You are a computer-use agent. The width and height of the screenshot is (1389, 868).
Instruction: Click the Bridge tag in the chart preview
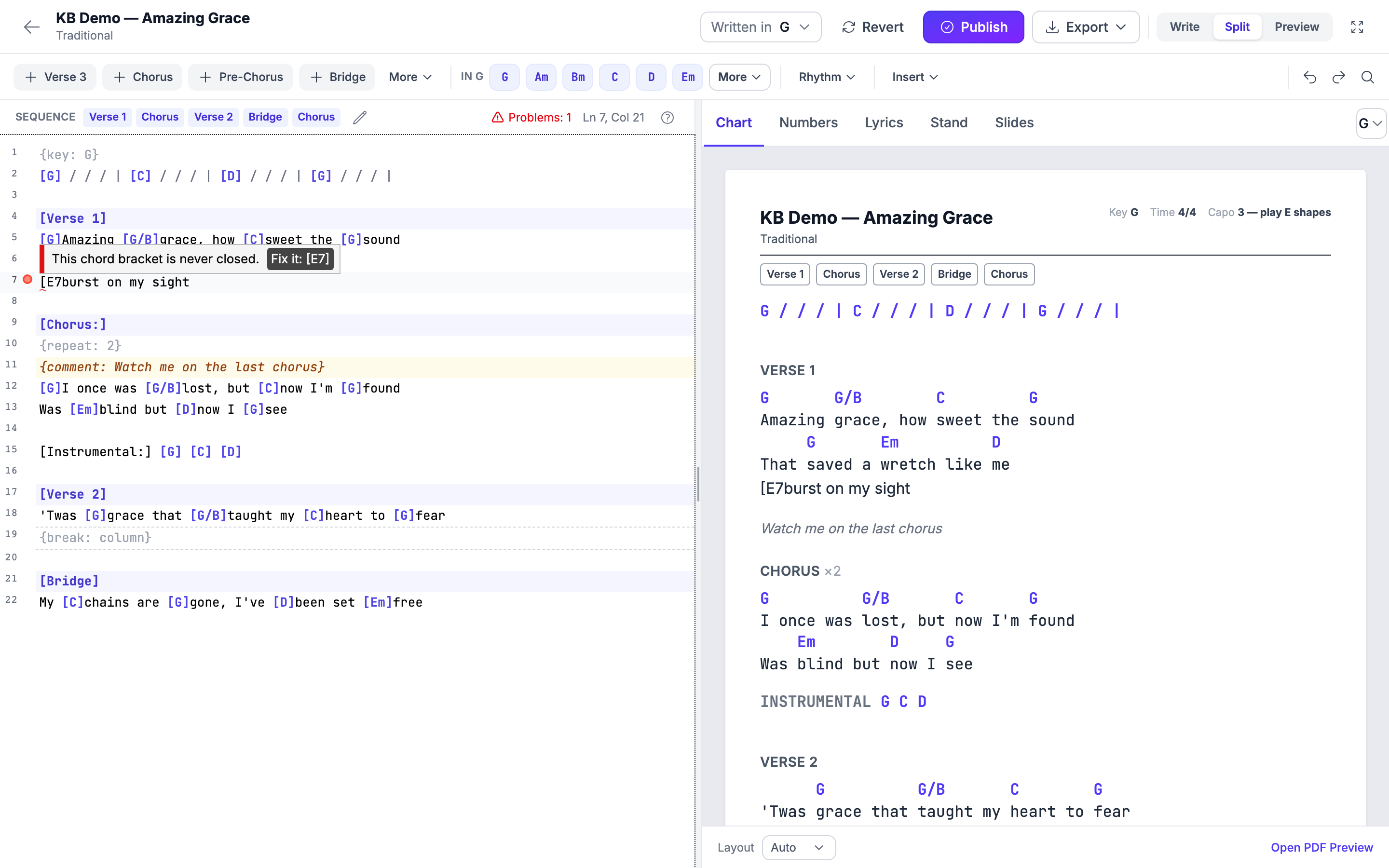tap(954, 274)
